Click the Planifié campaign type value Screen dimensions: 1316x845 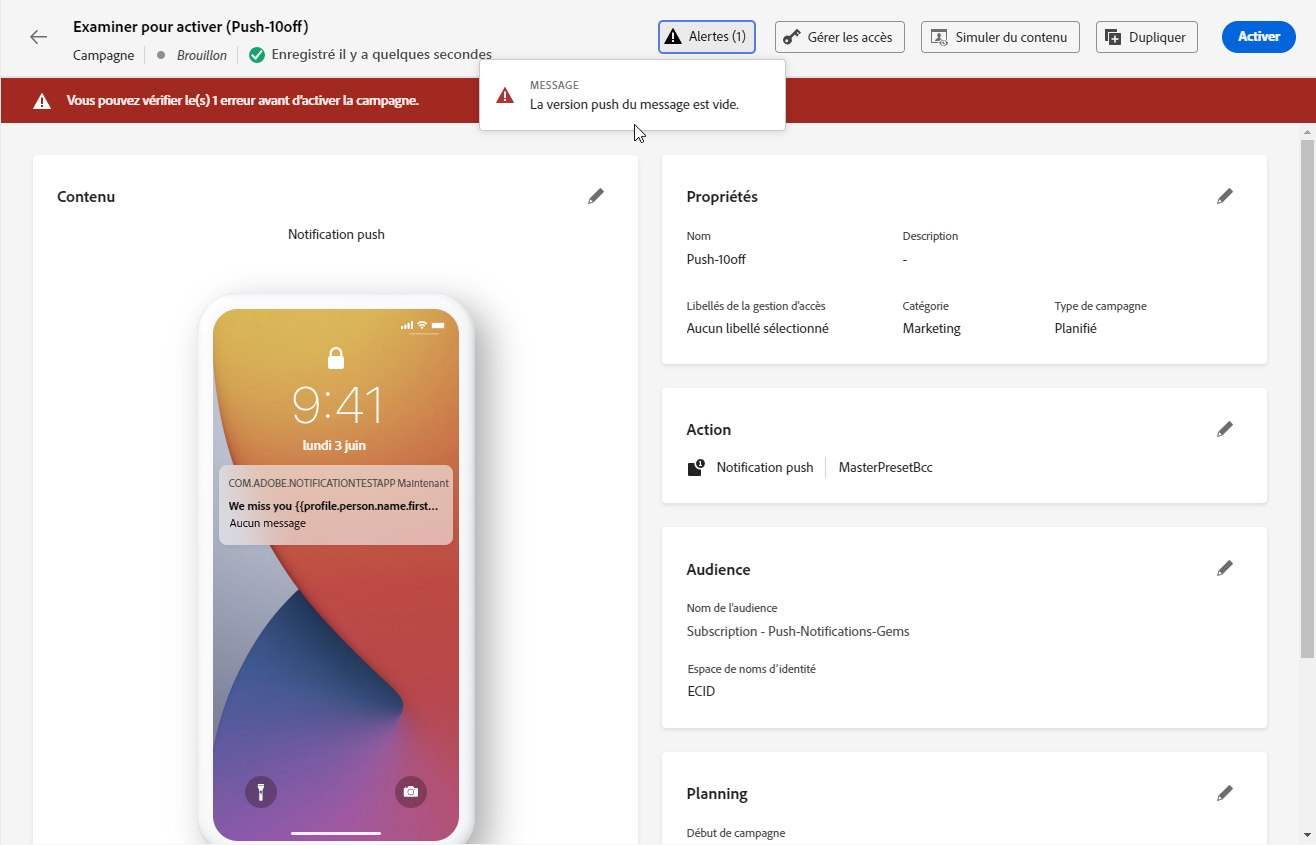click(1075, 328)
